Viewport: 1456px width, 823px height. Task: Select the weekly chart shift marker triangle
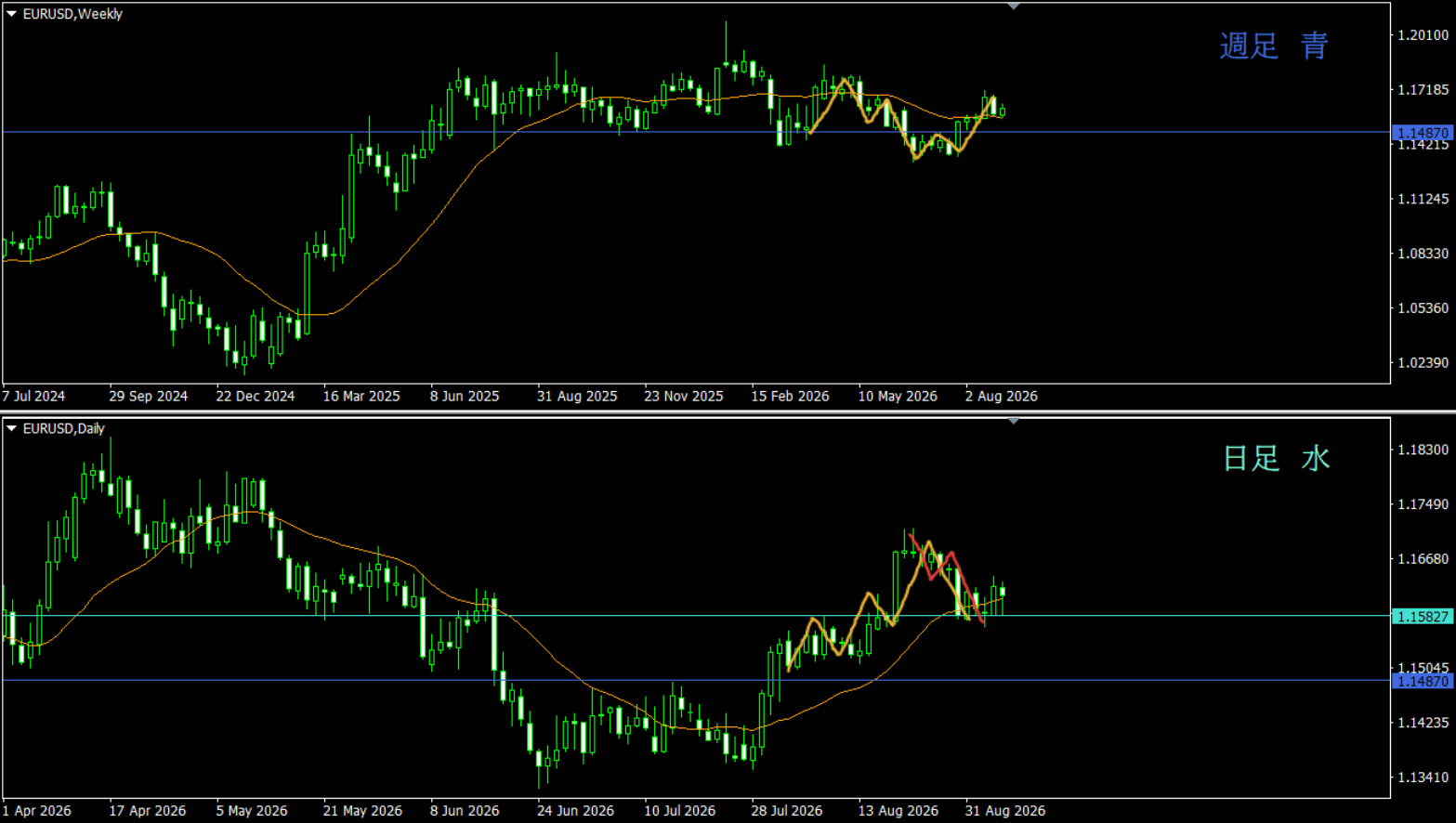[x=1014, y=7]
